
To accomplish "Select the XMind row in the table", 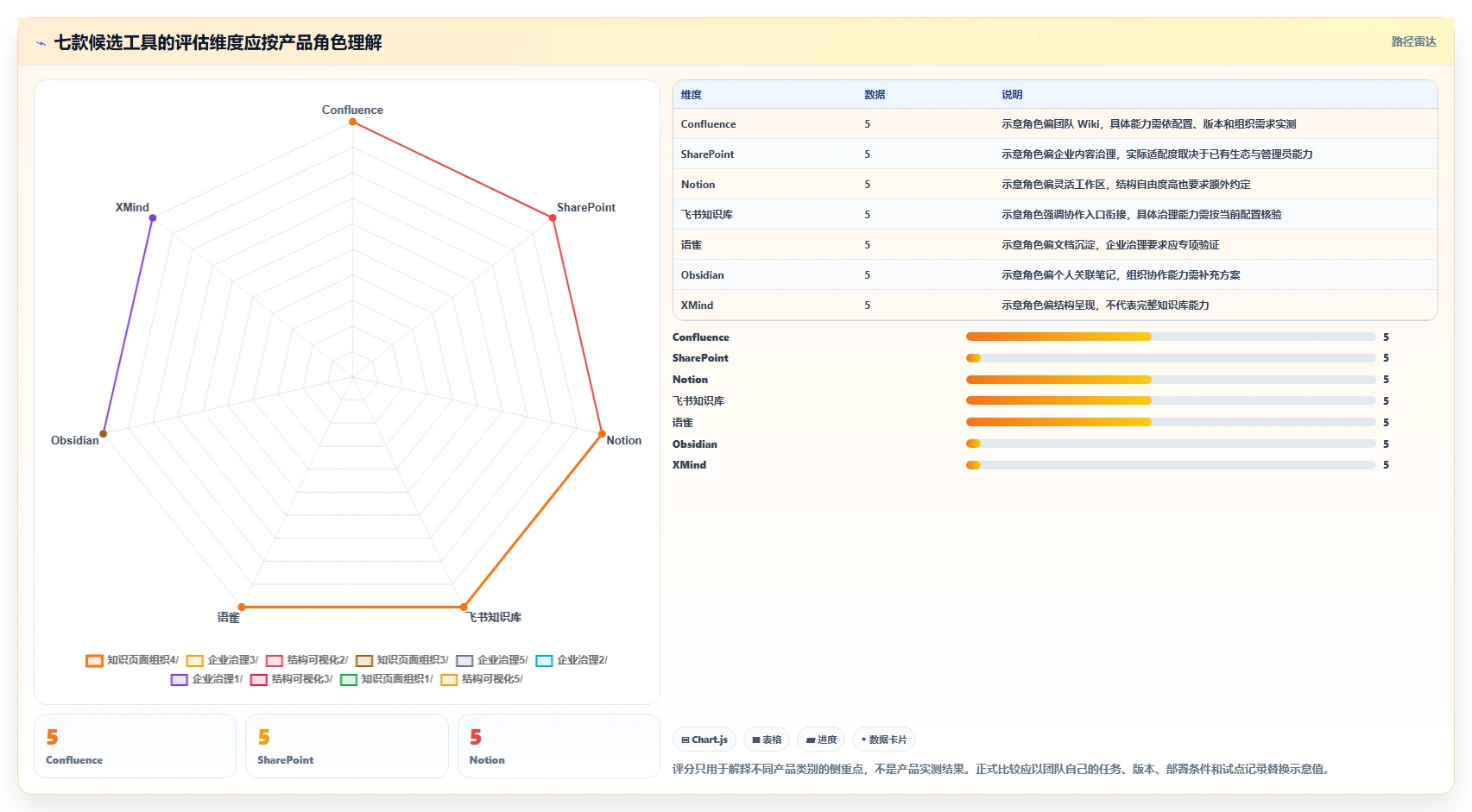I will 1055,305.
